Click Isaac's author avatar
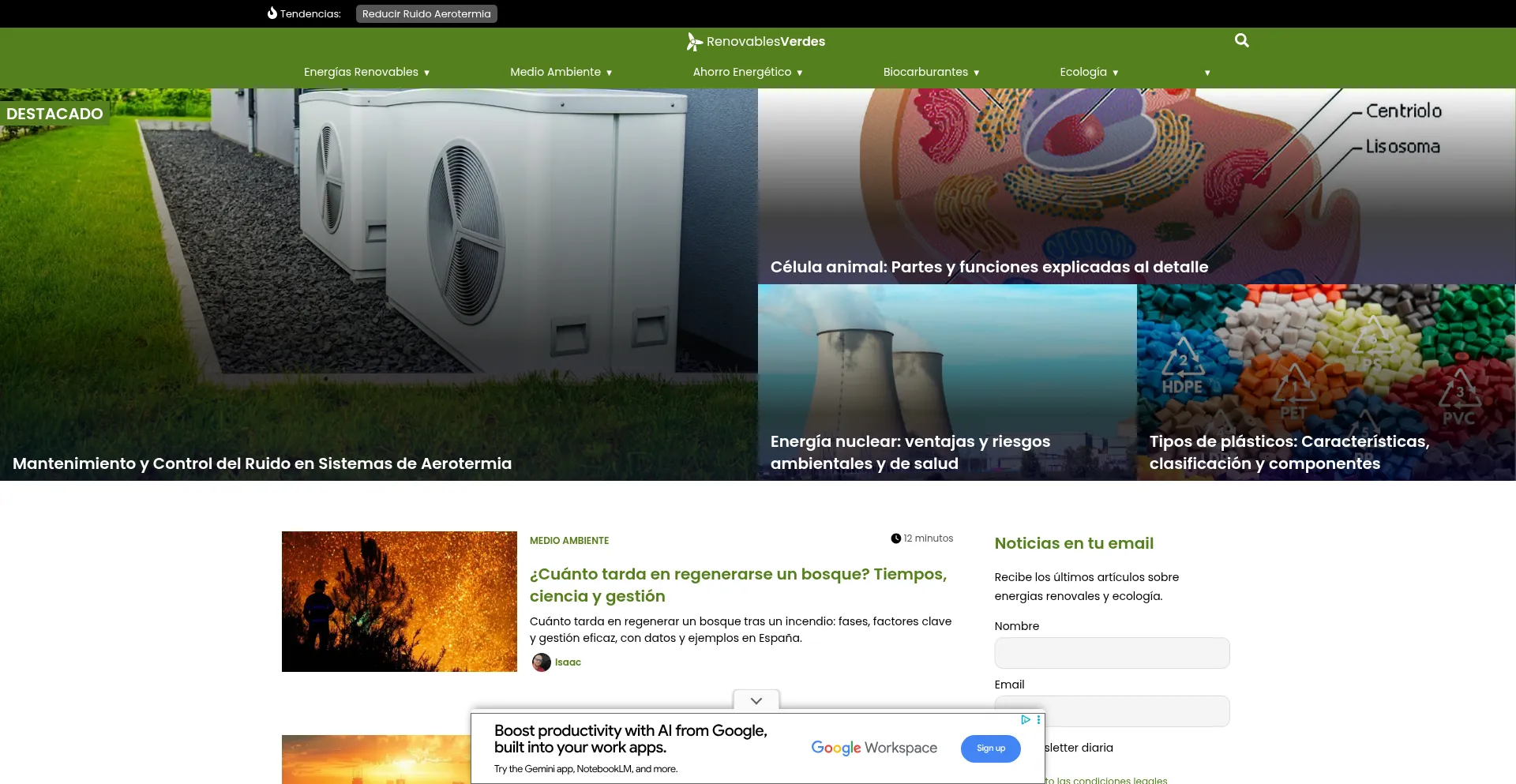 pyautogui.click(x=541, y=662)
